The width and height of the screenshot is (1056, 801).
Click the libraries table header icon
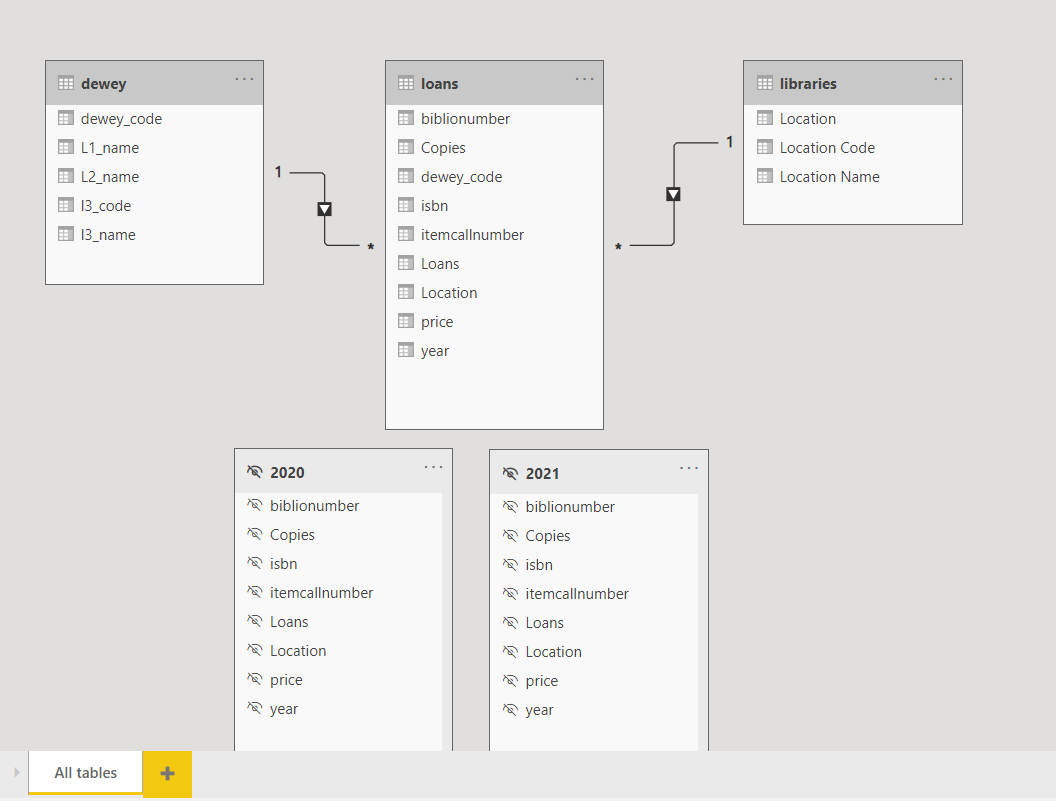coord(765,84)
